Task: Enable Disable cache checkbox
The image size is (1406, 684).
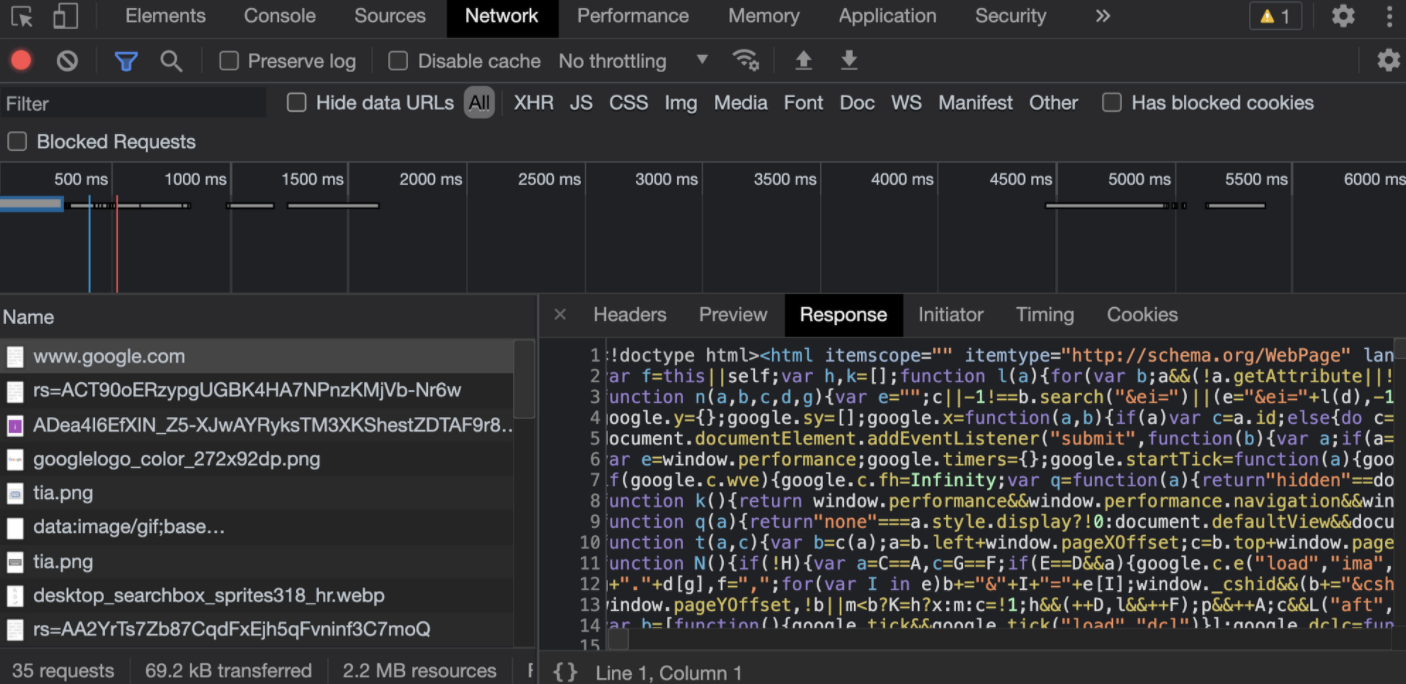Action: [x=398, y=61]
